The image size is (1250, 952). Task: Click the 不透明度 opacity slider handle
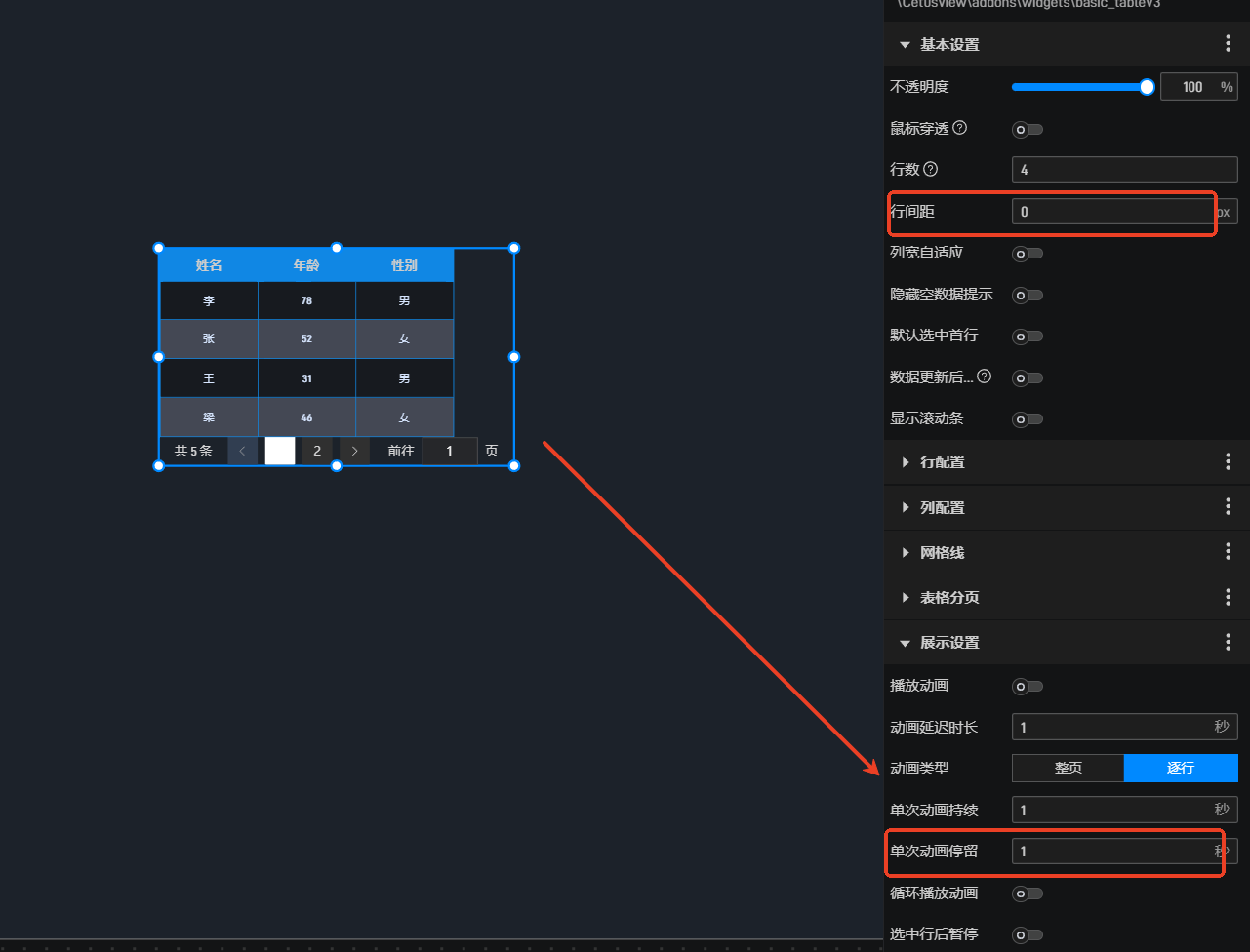coord(1148,87)
